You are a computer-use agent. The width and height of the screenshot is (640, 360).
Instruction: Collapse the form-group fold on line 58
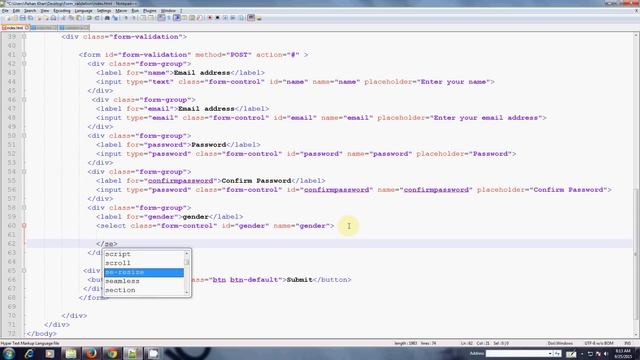(24, 208)
